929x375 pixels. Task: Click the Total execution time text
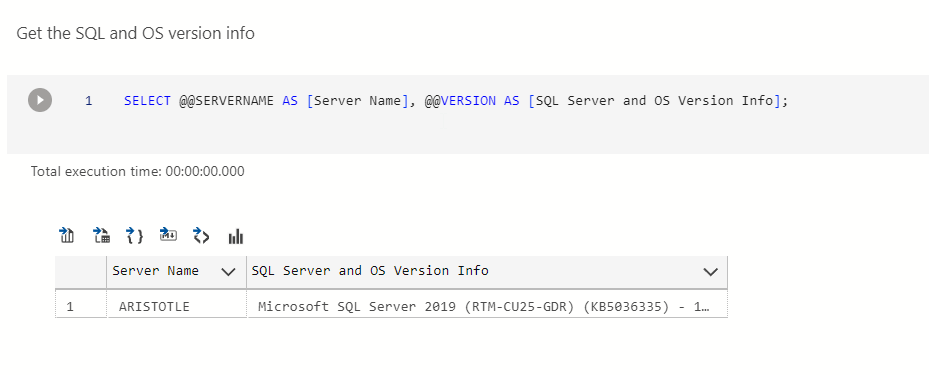pos(137,172)
